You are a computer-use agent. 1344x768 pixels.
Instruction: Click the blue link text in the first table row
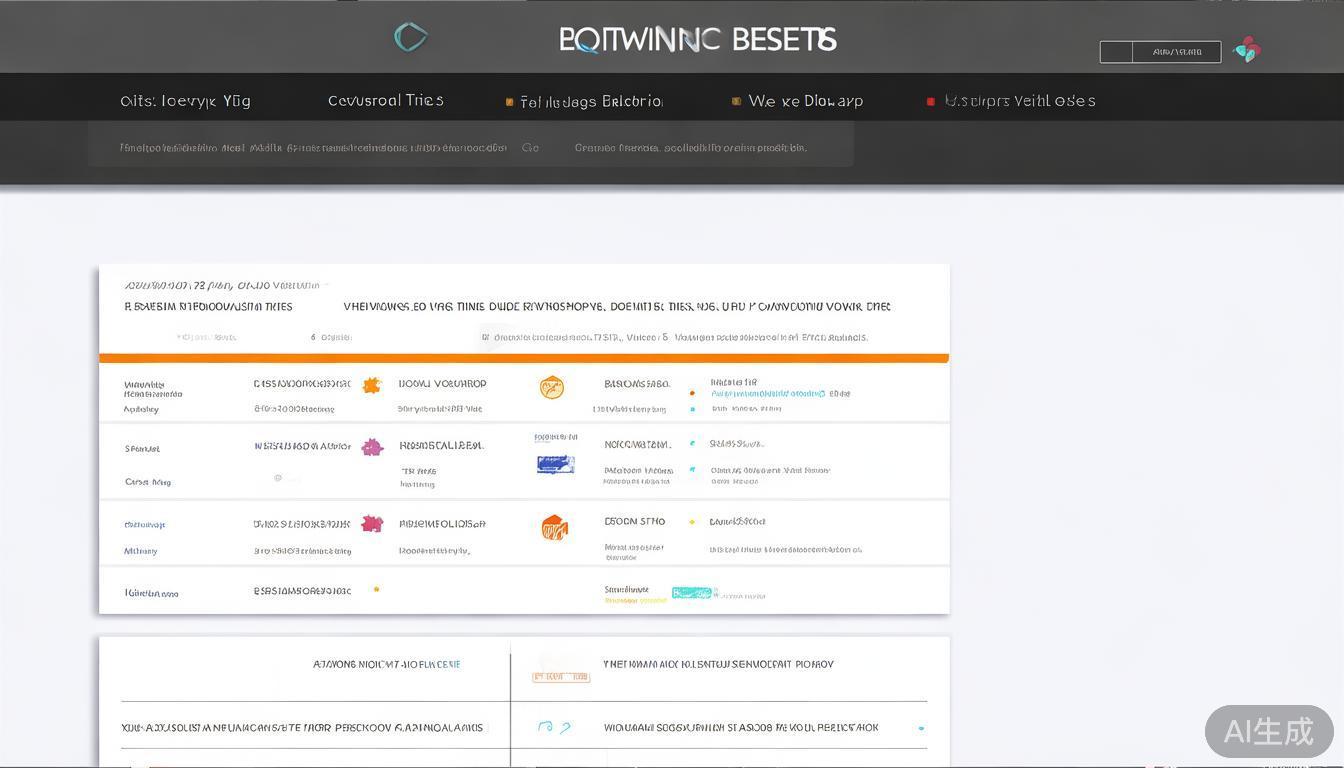tap(768, 394)
